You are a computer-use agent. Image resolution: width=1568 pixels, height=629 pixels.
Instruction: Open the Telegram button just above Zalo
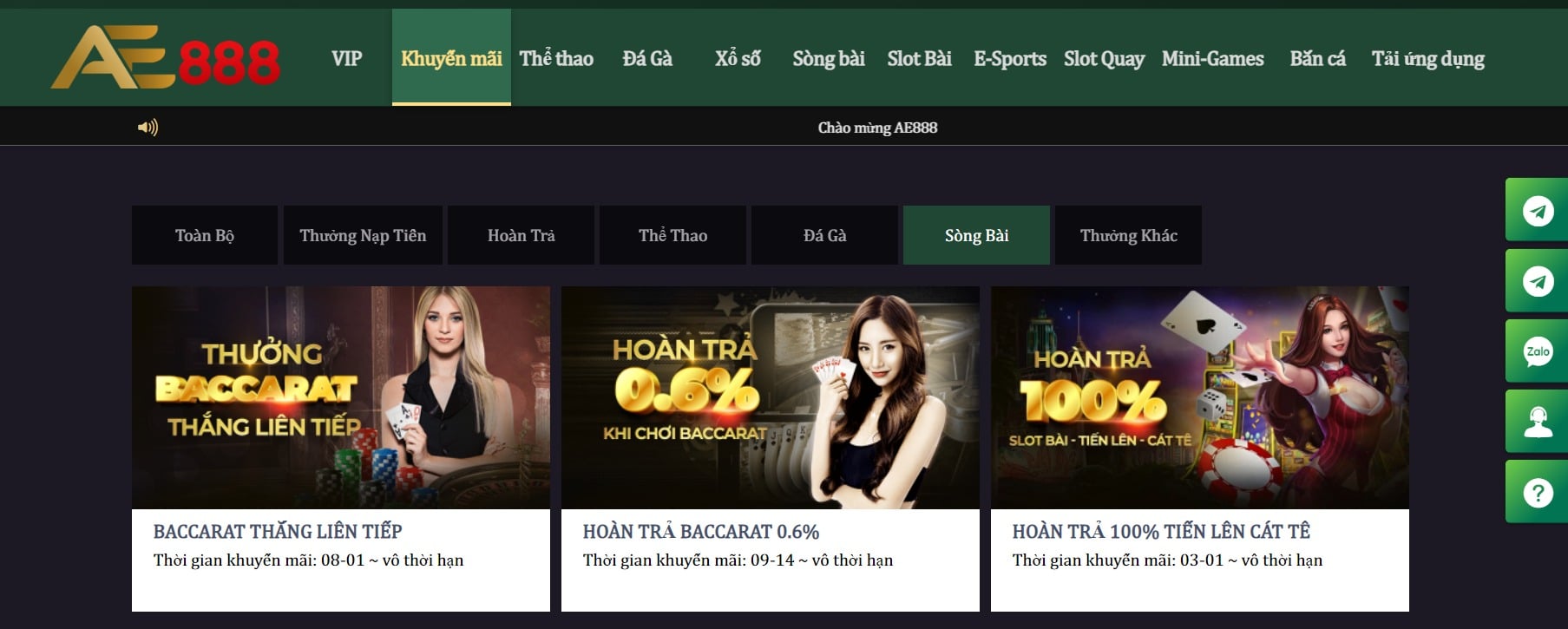(1537, 281)
